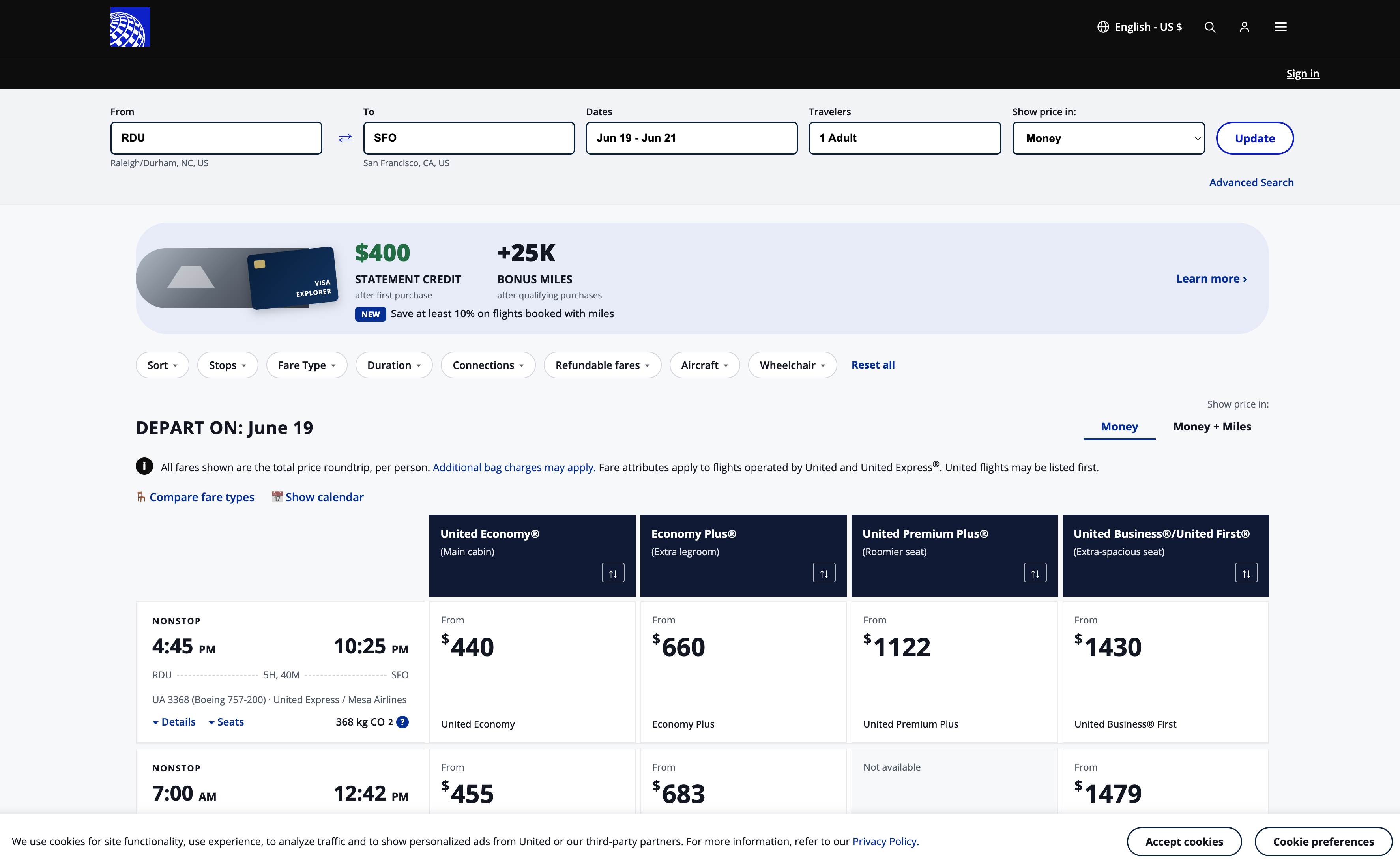
Task: Click the seat icon beside Compare fare types
Action: tap(140, 496)
